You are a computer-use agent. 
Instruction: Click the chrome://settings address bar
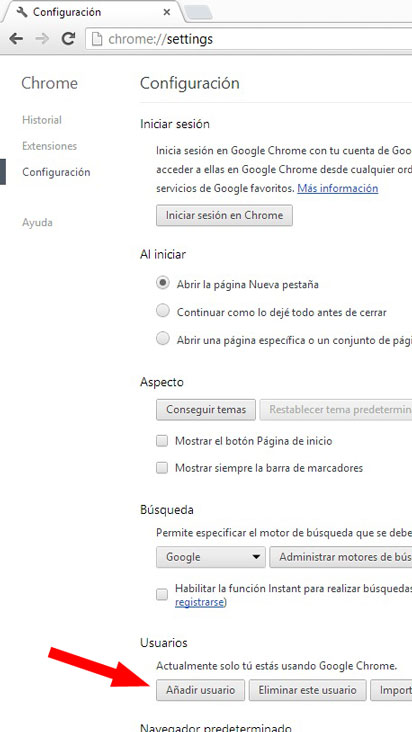click(x=248, y=39)
